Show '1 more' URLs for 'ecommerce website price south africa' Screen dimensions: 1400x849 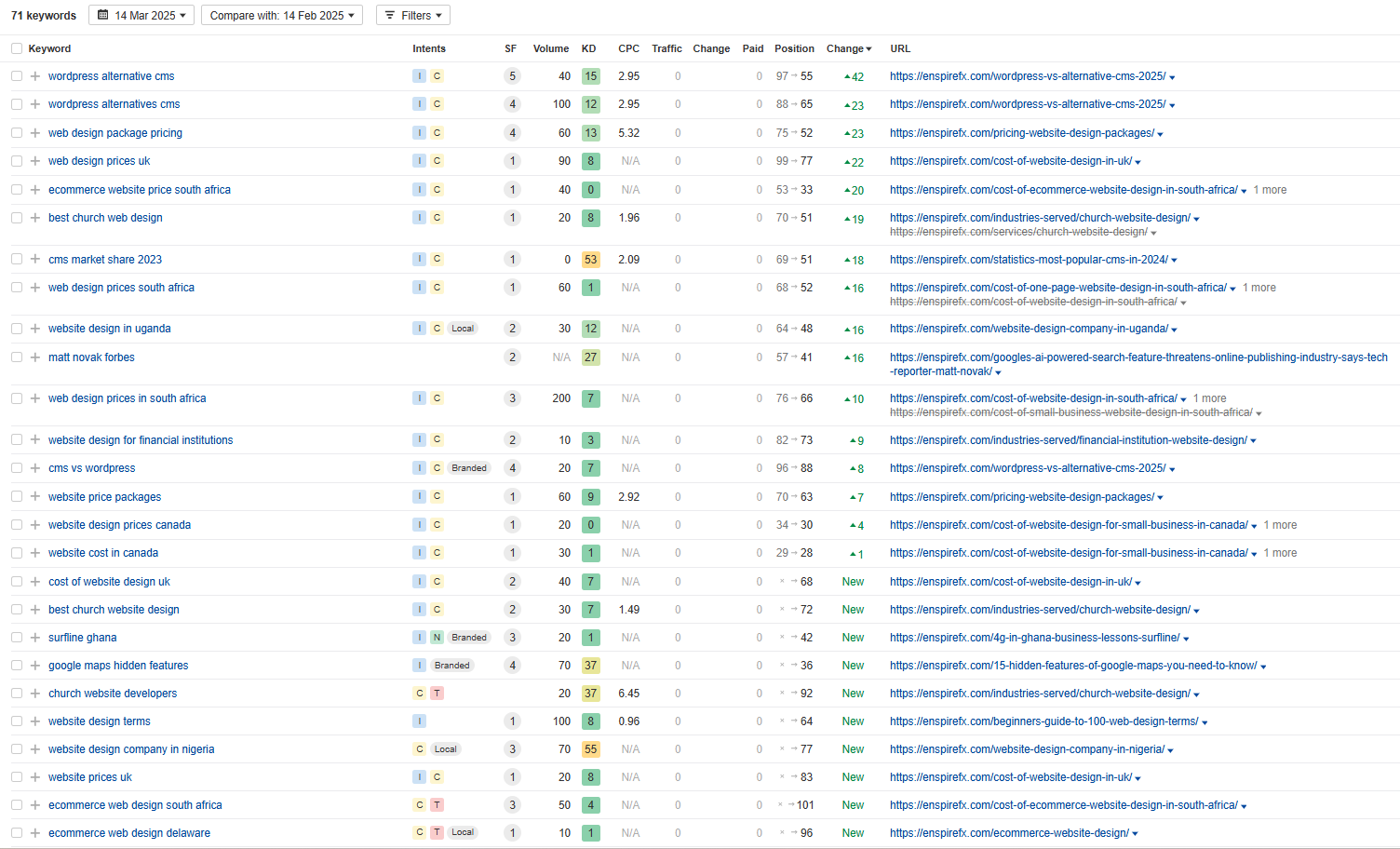[1270, 190]
